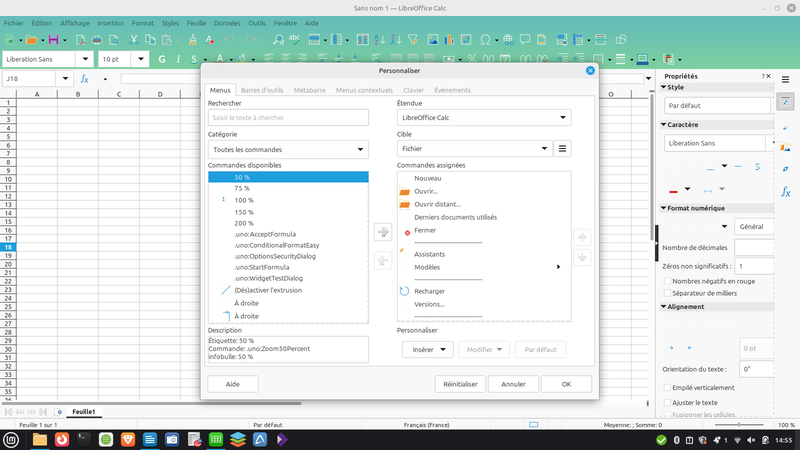Click the Cut scissors icon
Image resolution: width=800 pixels, height=450 pixels.
134,40
